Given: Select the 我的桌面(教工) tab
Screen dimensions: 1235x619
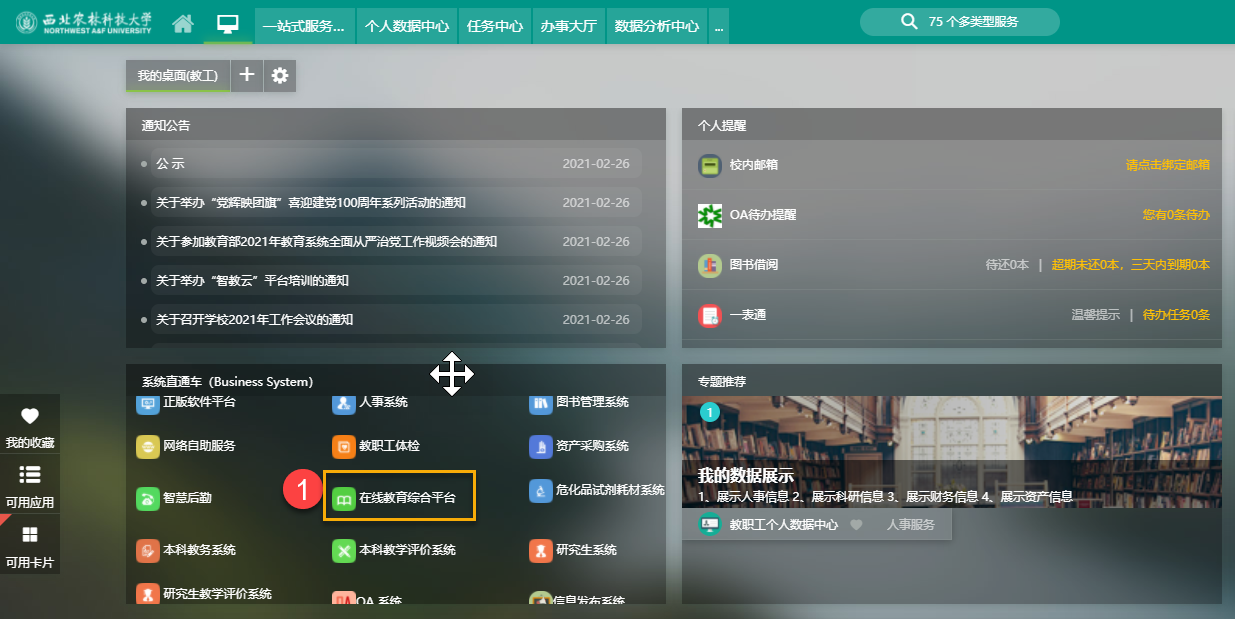Looking at the screenshot, I should (178, 75).
